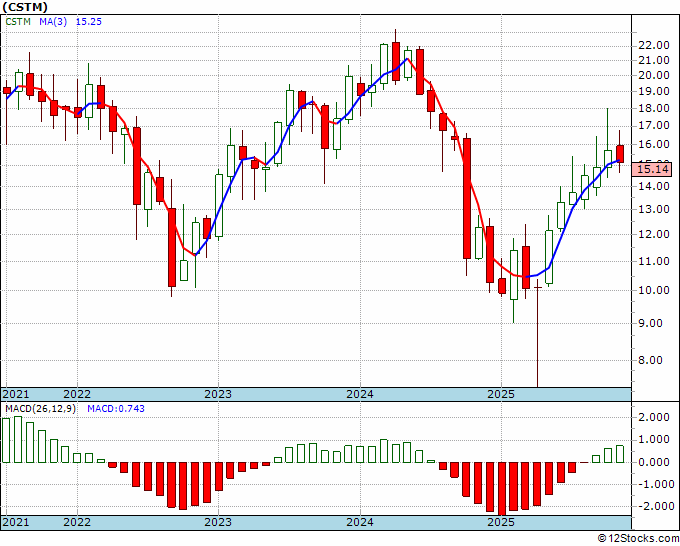Screen dimensions: 680x546
Task: Click the 18.00 price axis label
Action: (x=654, y=108)
